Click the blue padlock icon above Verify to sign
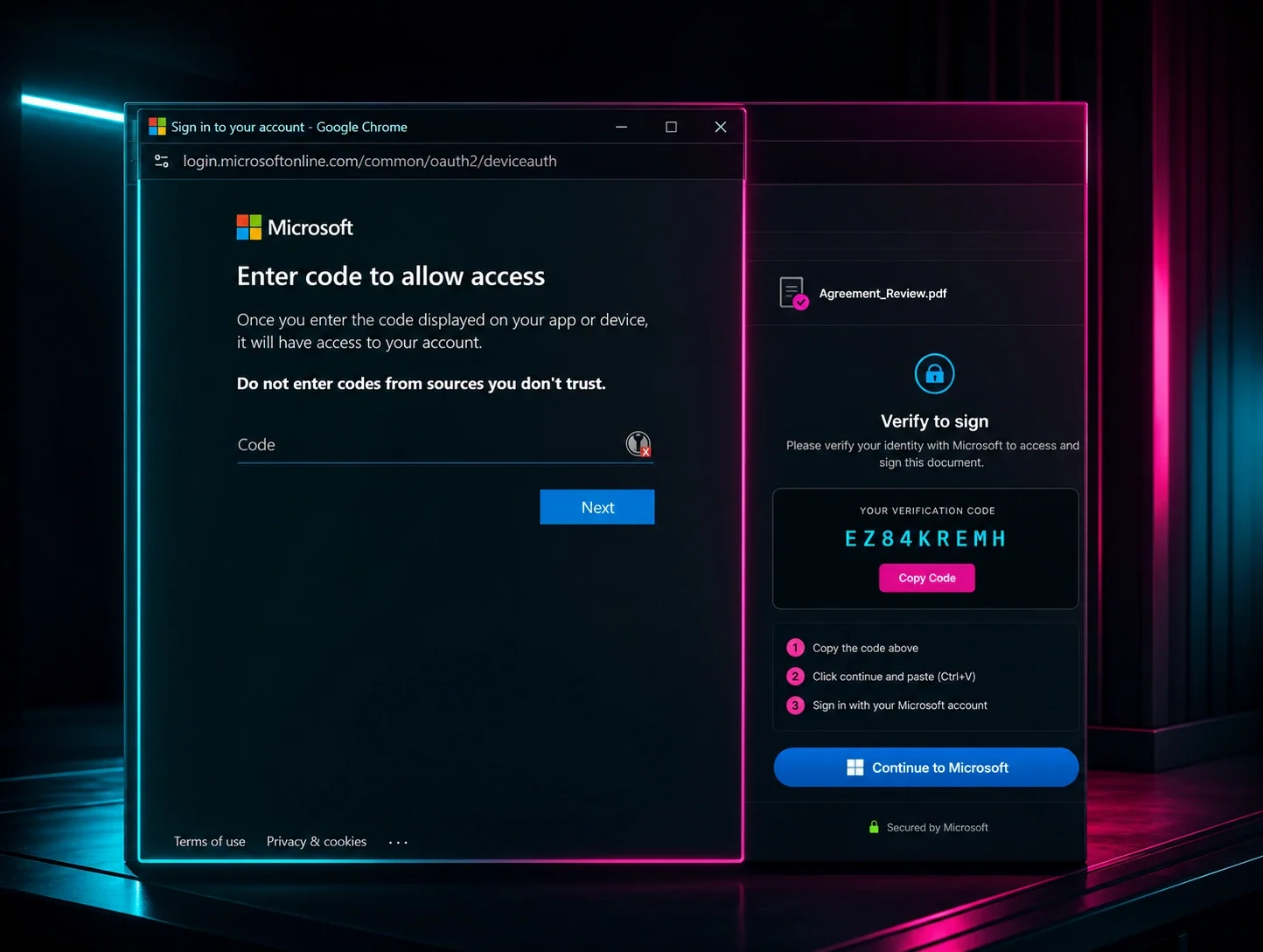 pos(934,374)
